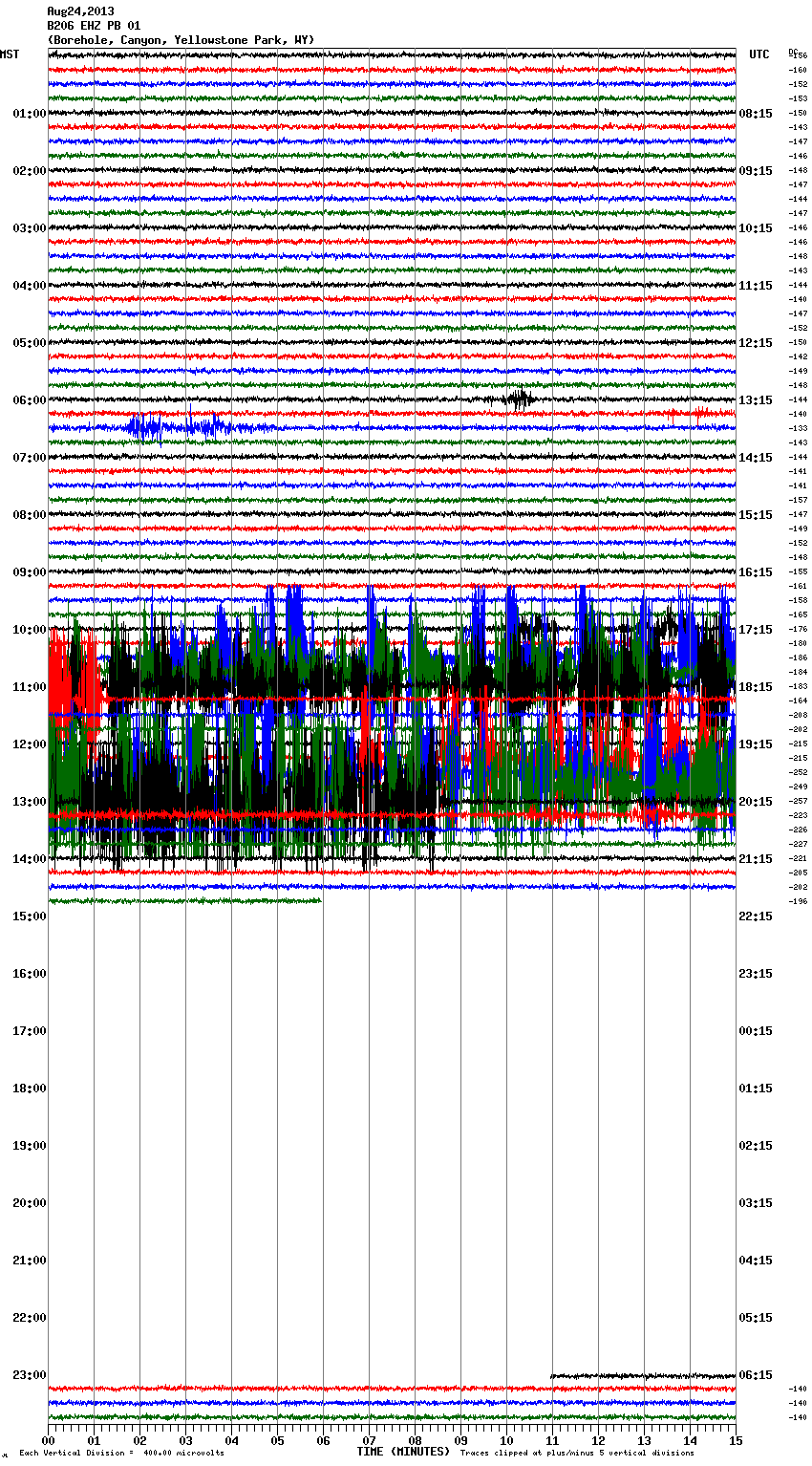This screenshot has height=1466, width=812.
Task: Click the 09:00 MST time label
Action: [30, 572]
